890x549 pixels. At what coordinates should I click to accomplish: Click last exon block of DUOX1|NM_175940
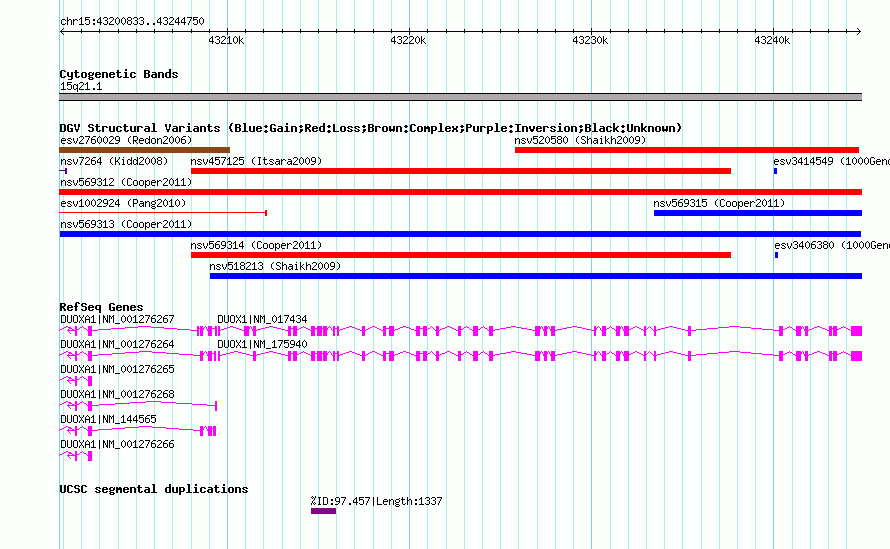[857, 355]
